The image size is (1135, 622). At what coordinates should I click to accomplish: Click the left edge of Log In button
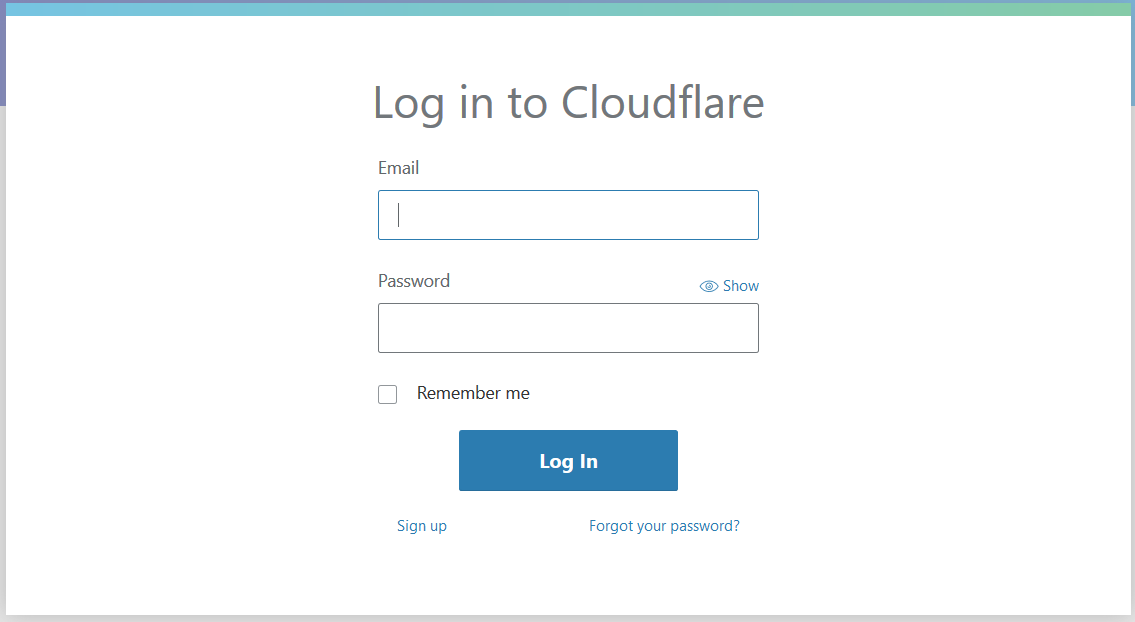pyautogui.click(x=470, y=461)
